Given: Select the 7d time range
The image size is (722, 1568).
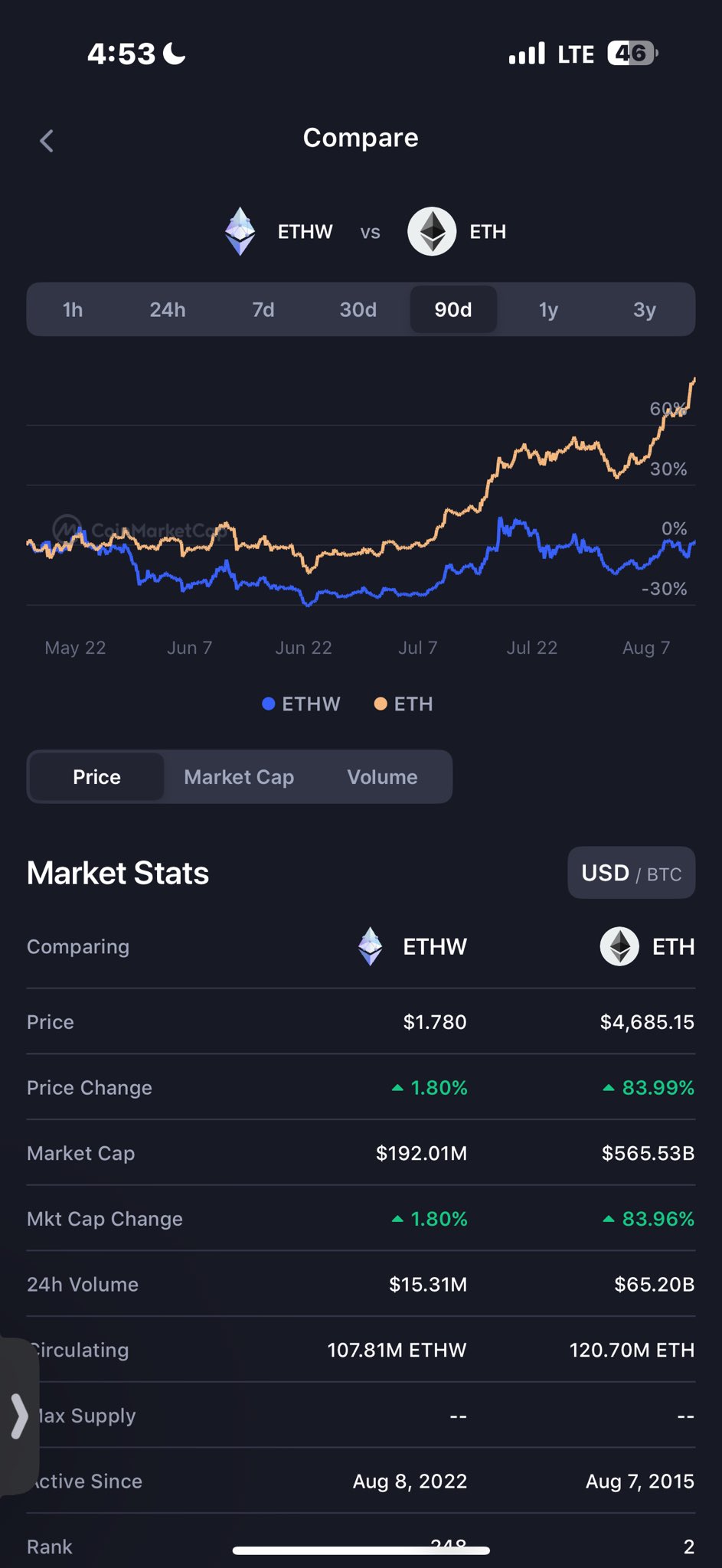Looking at the screenshot, I should click(263, 309).
